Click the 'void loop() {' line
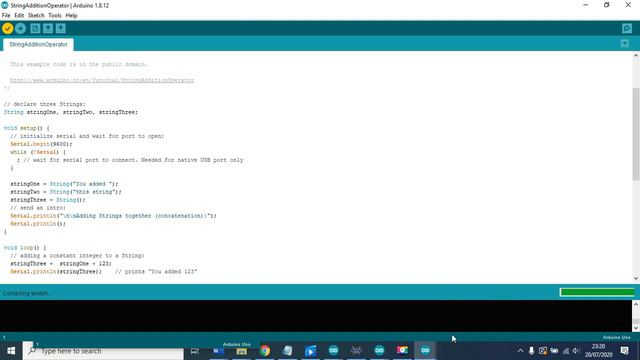This screenshot has height=360, width=640. [x=25, y=248]
